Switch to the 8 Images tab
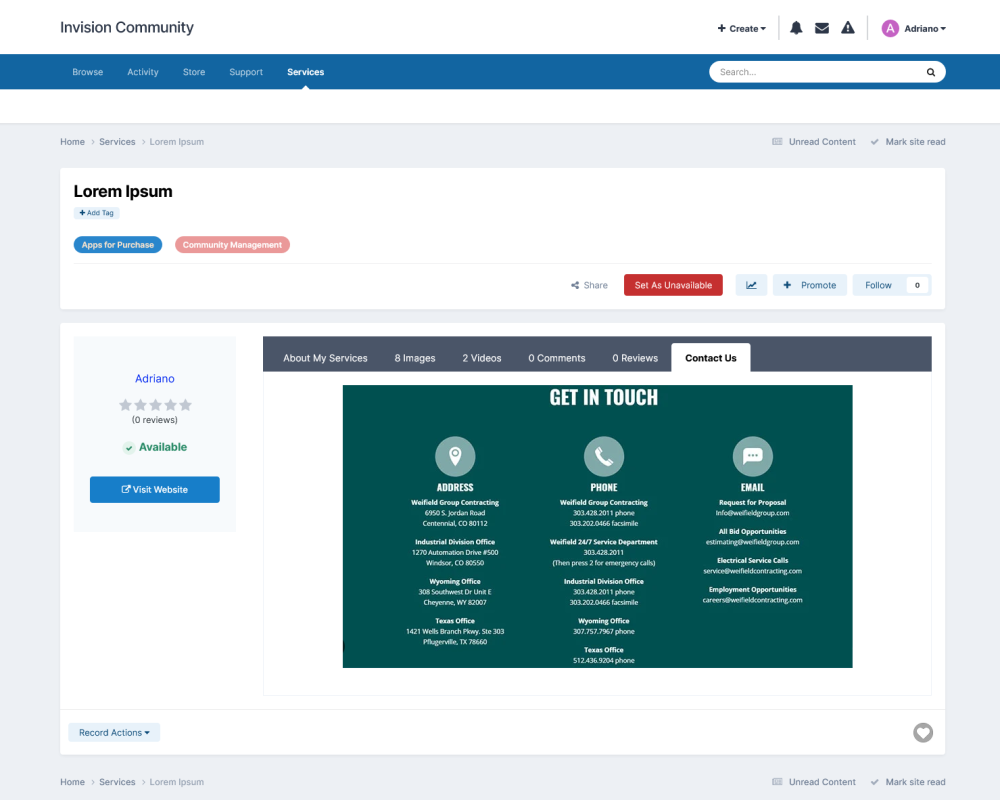The height and width of the screenshot is (800, 1000). tap(414, 357)
